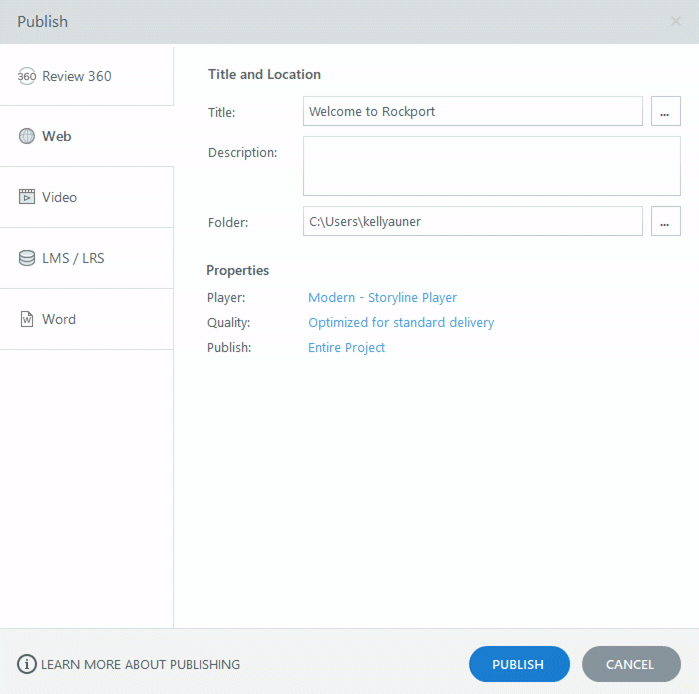The width and height of the screenshot is (699, 694).
Task: Switch to the Review 360 tab label
Action: tap(77, 76)
